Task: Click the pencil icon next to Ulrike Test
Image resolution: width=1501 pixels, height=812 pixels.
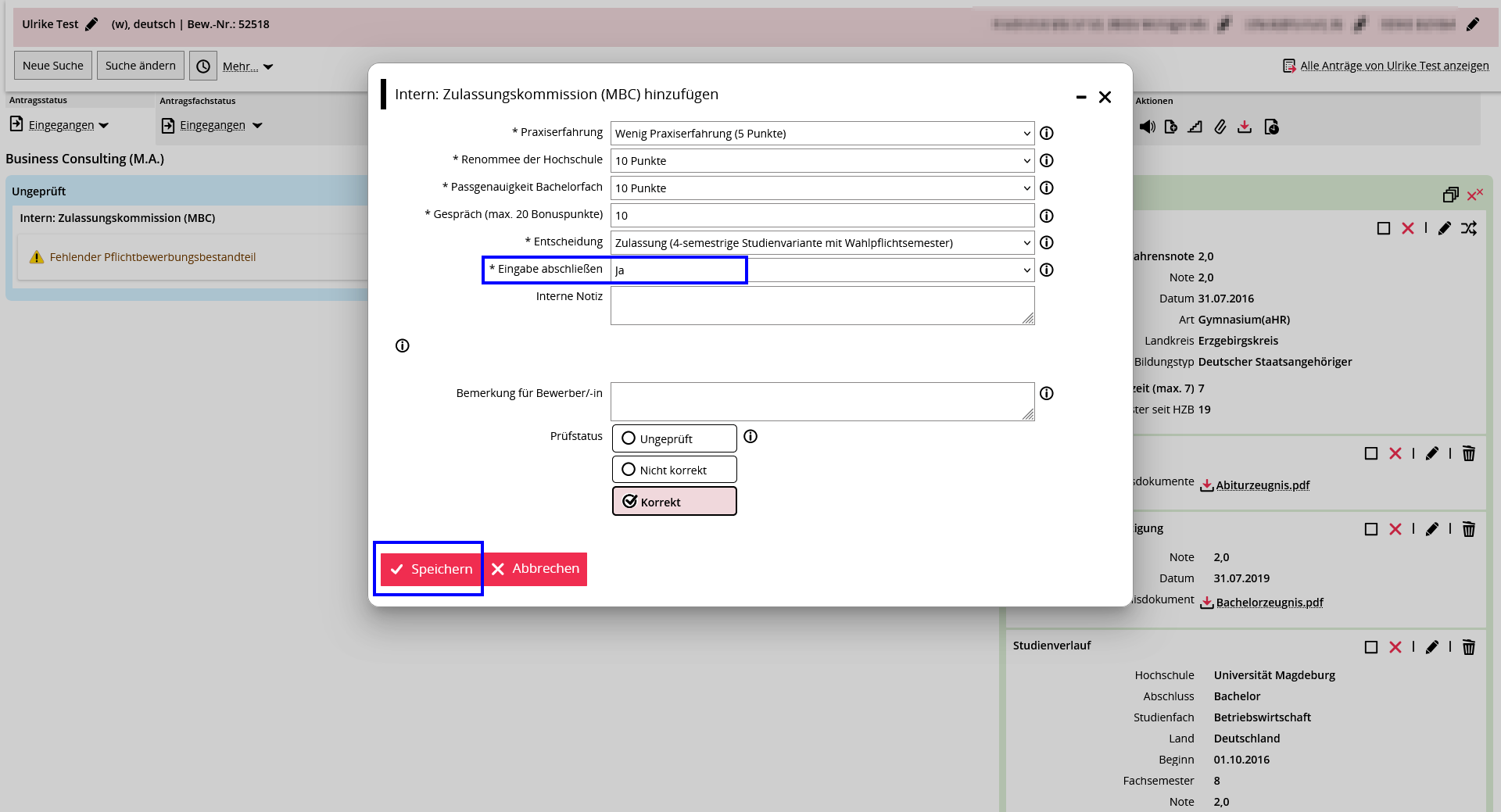Action: coord(91,24)
